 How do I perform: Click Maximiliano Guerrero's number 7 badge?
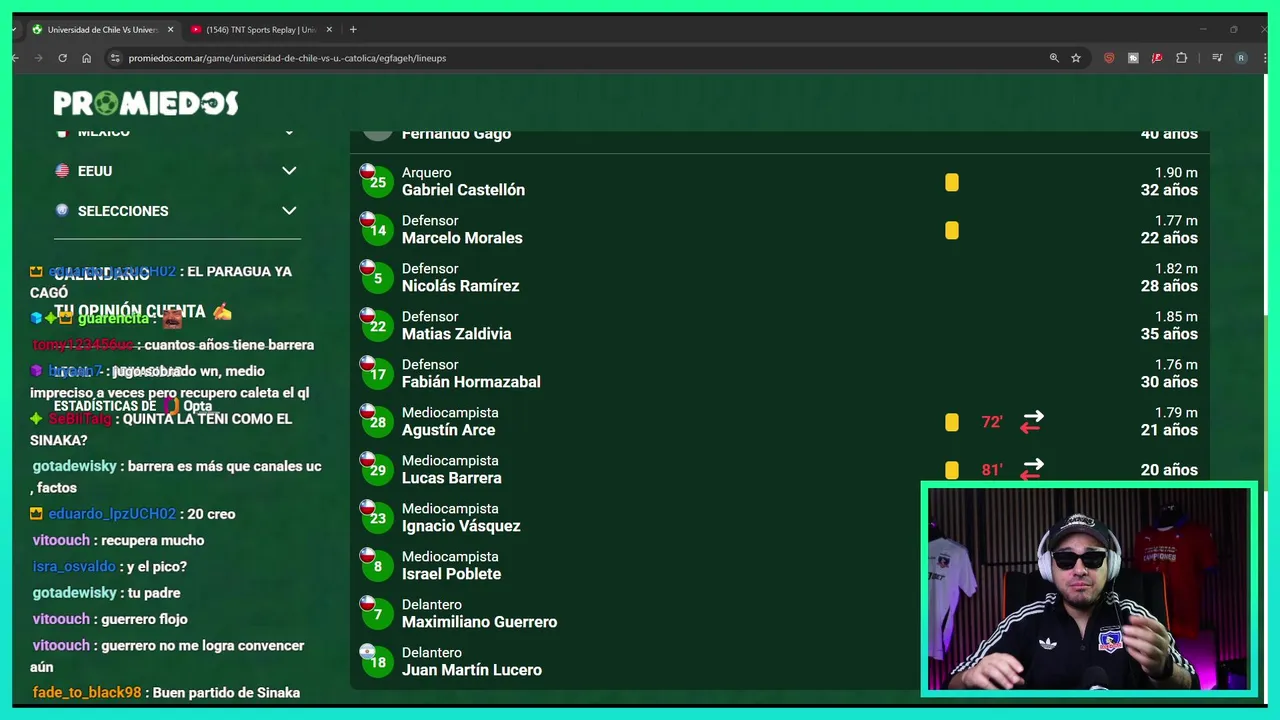click(377, 613)
